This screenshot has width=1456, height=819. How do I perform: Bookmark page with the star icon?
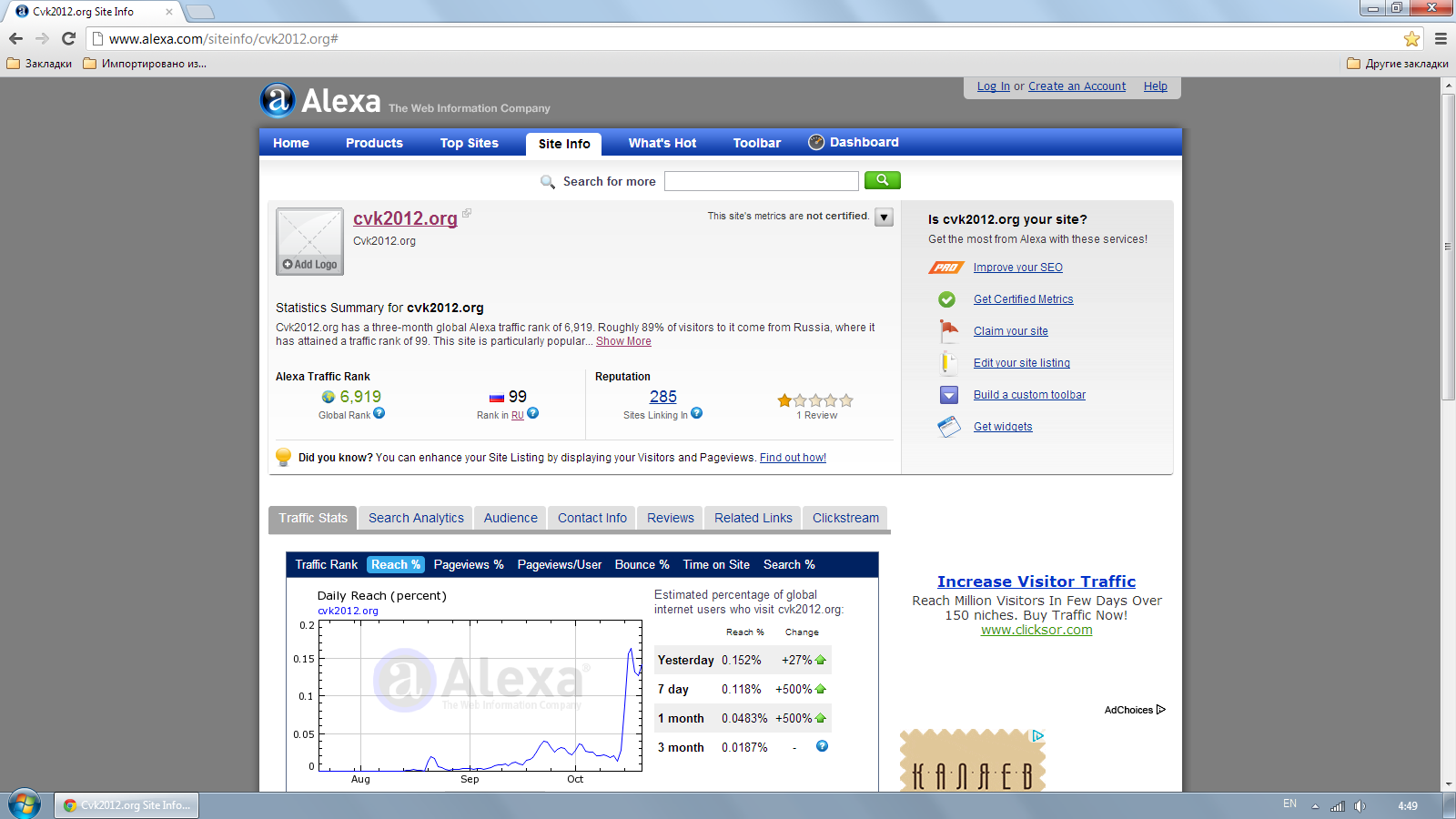coord(1411,38)
